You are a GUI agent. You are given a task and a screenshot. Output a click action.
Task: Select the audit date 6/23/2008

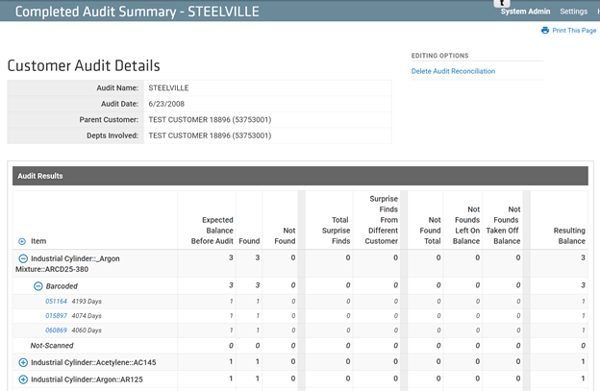pos(166,104)
